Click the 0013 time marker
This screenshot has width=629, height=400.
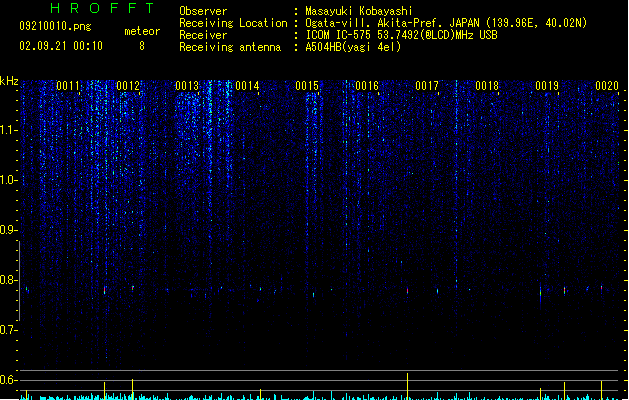(187, 86)
